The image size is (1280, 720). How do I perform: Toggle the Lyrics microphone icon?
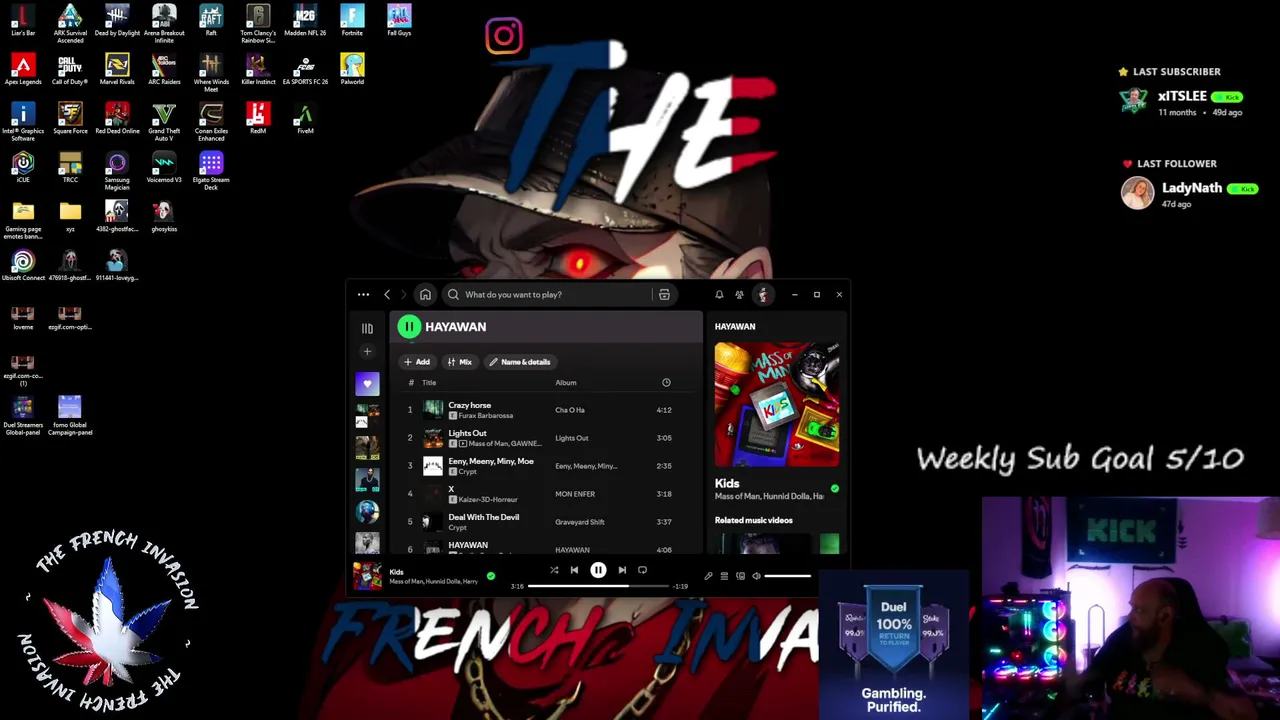708,576
